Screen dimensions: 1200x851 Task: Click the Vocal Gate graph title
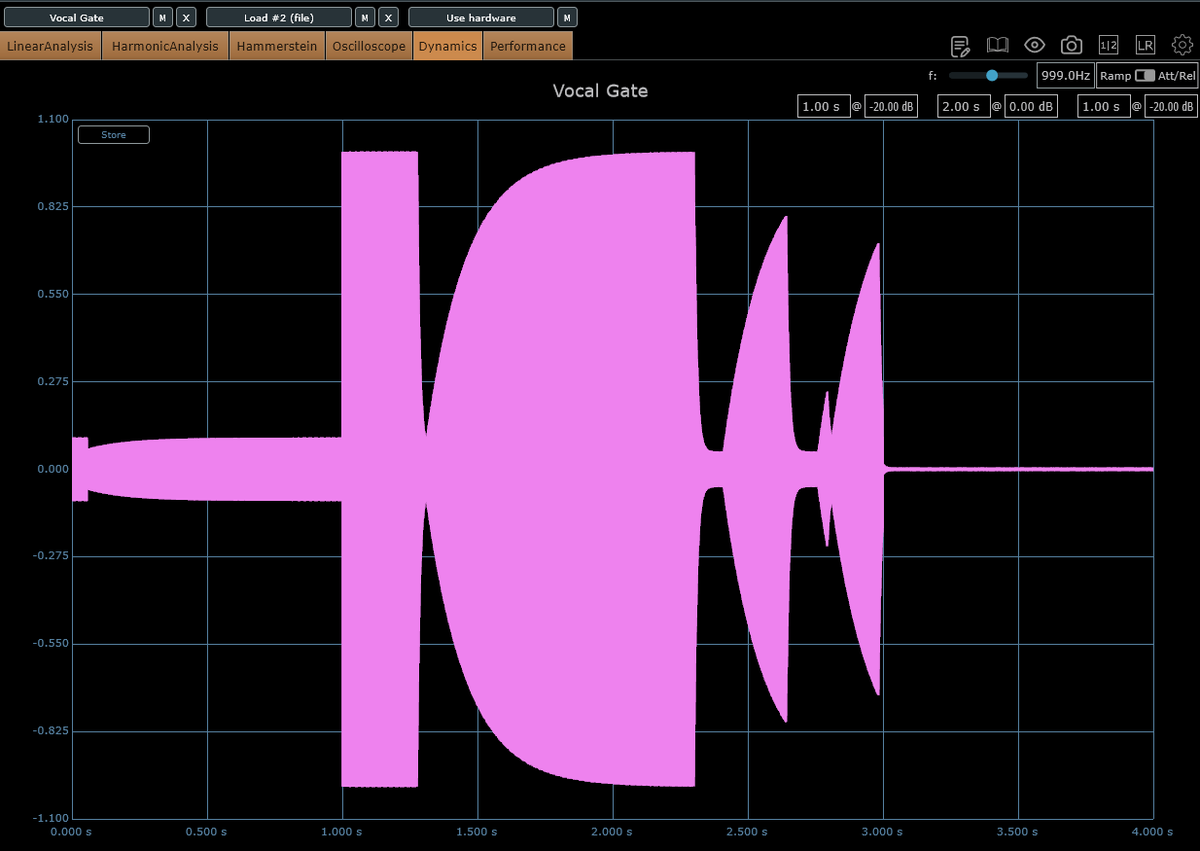click(600, 91)
